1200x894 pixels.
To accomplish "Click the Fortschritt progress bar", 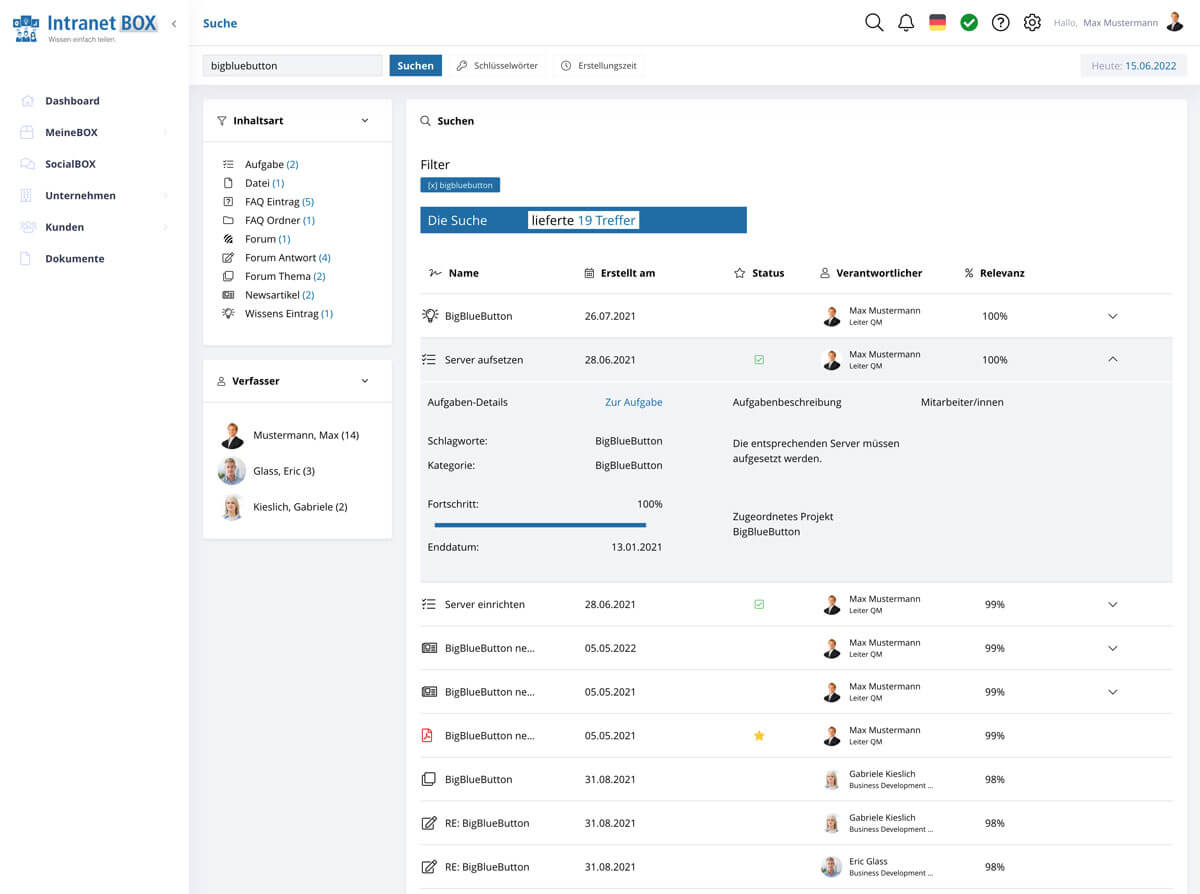I will [540, 525].
